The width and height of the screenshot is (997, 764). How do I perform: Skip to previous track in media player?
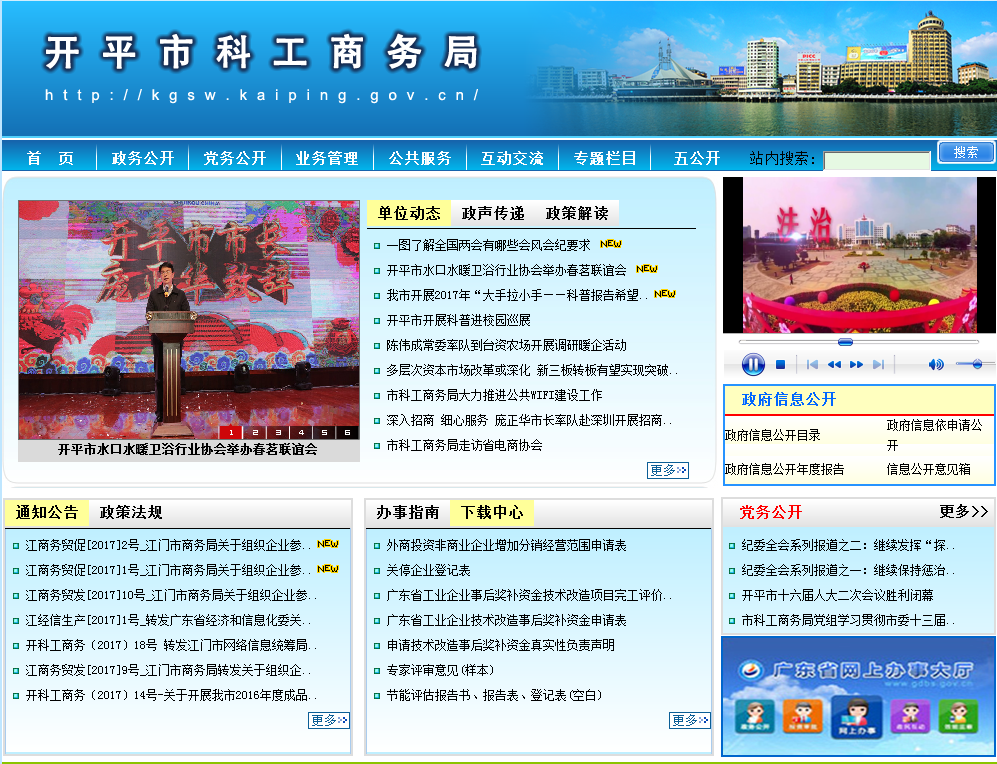click(812, 364)
